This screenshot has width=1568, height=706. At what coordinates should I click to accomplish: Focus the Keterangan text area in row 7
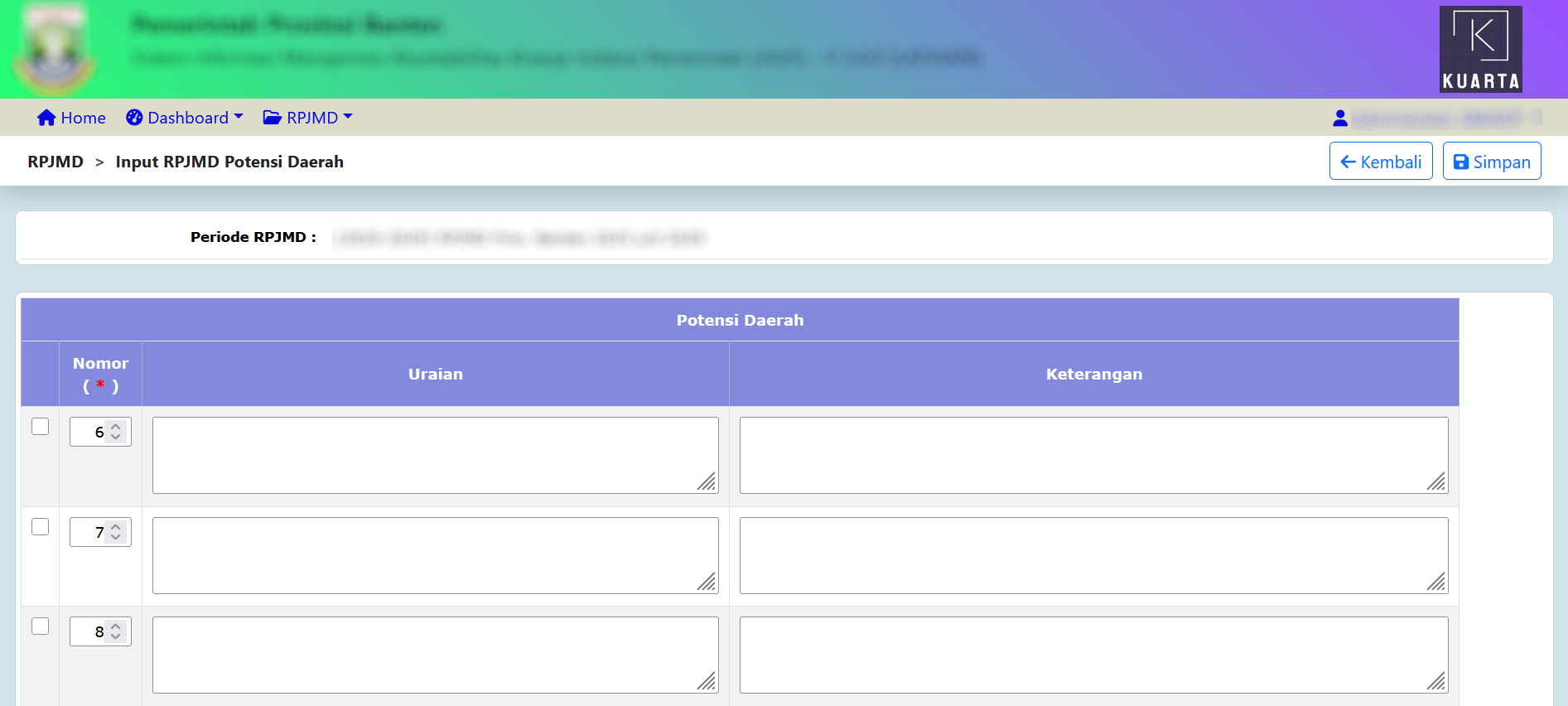1093,555
